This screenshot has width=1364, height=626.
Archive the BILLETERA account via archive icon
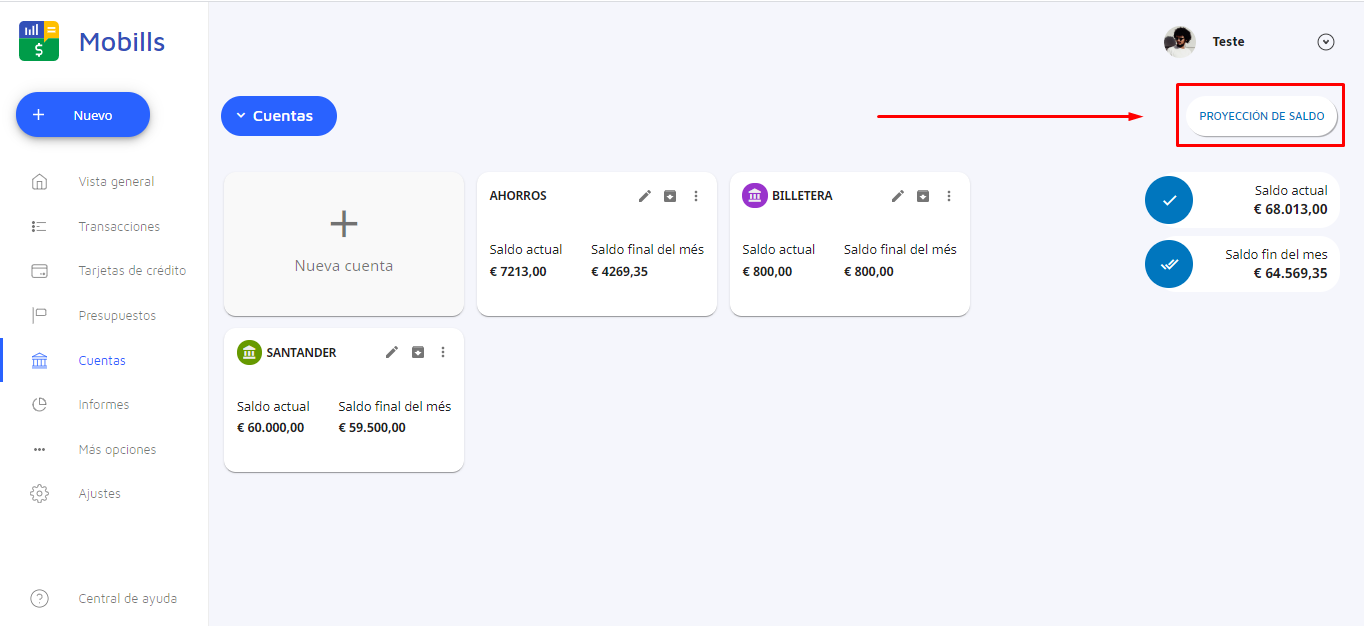(x=923, y=196)
